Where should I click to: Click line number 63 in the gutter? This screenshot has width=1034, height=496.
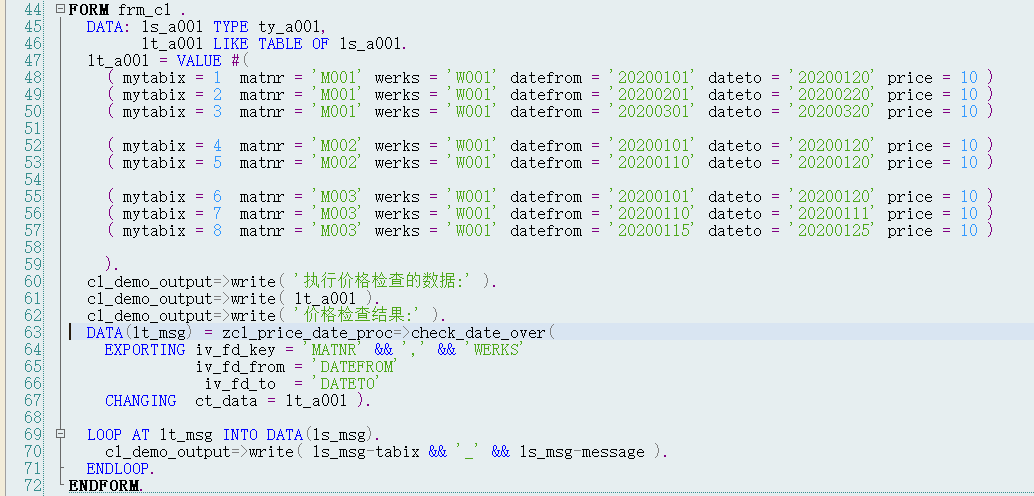(x=33, y=332)
